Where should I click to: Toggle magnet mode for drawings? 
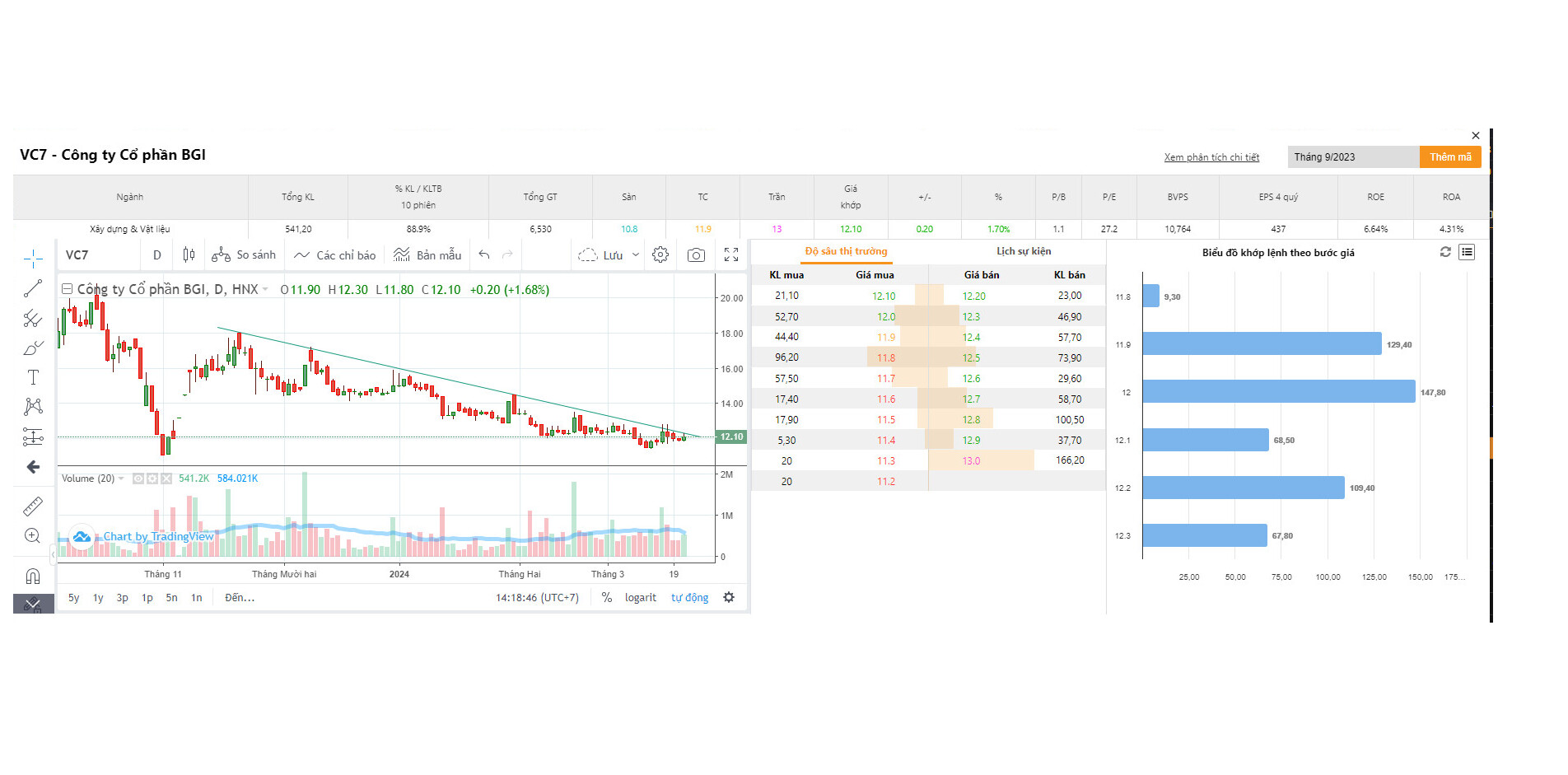[x=33, y=576]
